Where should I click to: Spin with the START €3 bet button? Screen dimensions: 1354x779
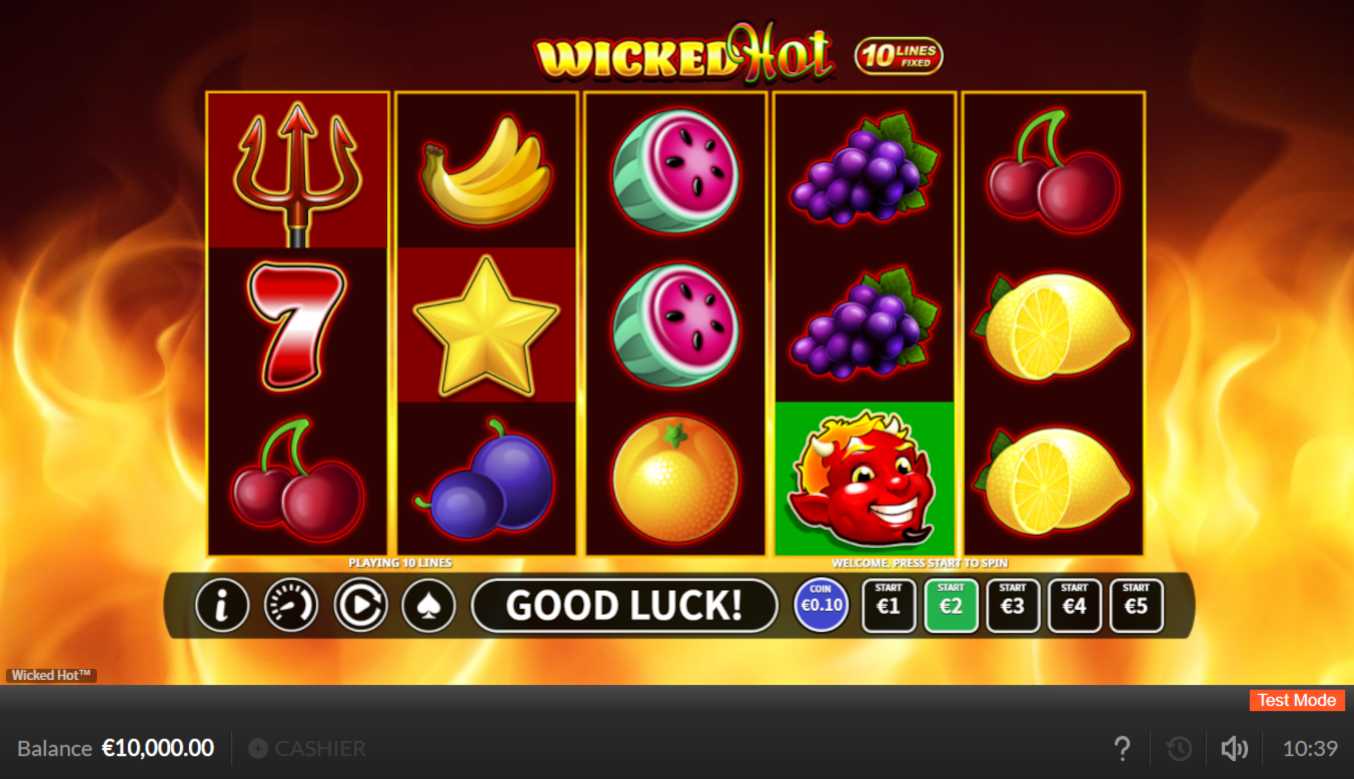point(1013,606)
